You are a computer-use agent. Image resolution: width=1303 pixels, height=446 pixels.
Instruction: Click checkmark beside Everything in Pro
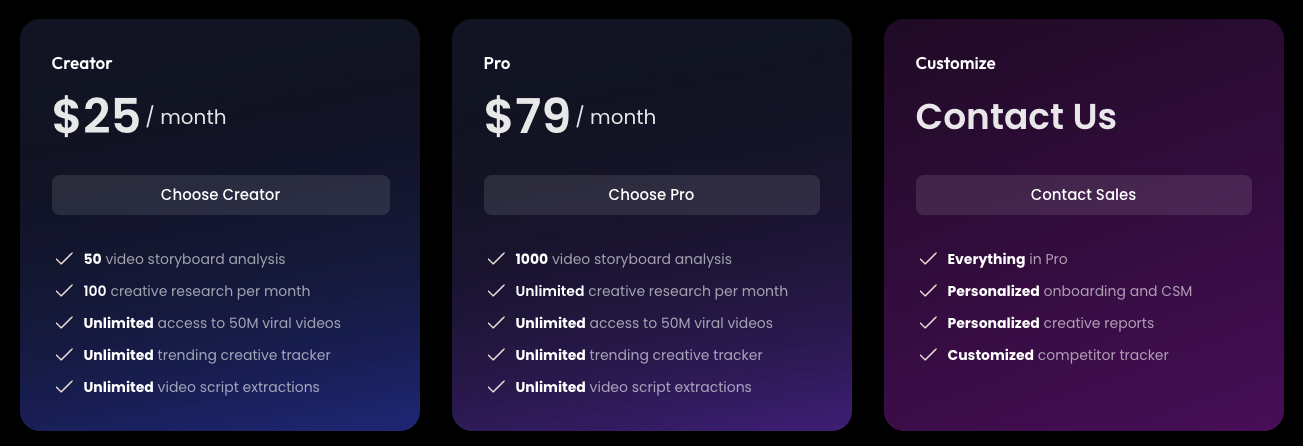pos(928,259)
